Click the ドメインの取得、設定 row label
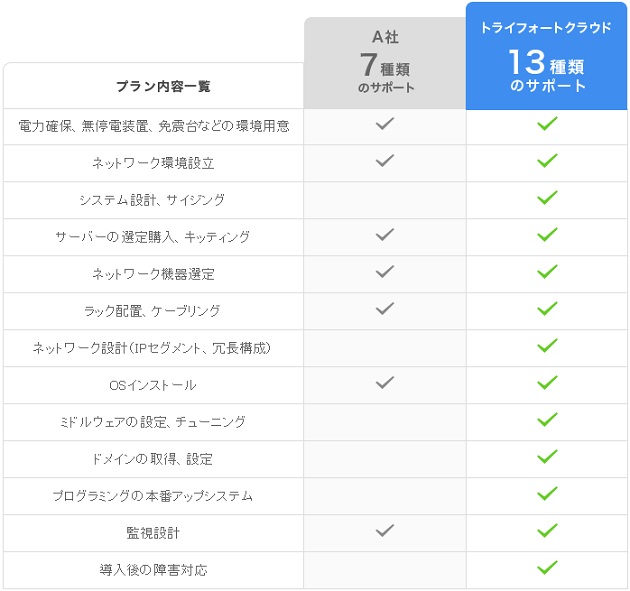Viewport: 630px width, 591px height. (x=153, y=459)
